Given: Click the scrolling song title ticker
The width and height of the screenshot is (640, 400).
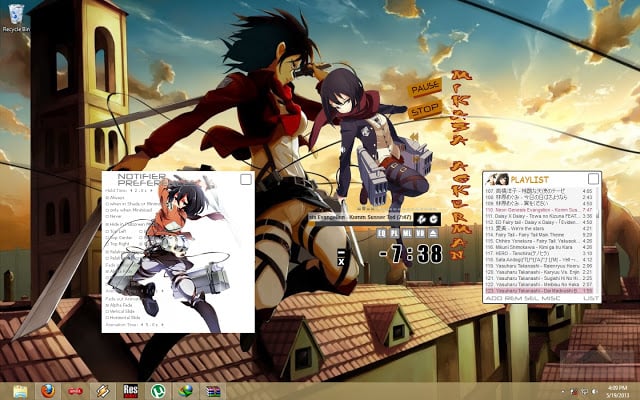Looking at the screenshot, I should click(361, 217).
